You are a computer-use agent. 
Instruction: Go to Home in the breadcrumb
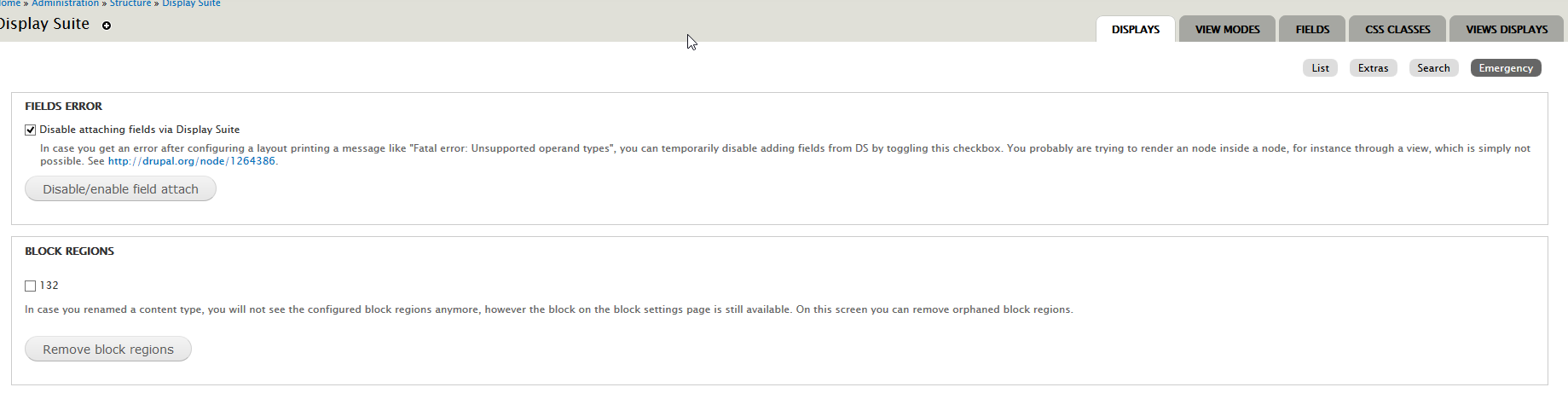point(9,3)
